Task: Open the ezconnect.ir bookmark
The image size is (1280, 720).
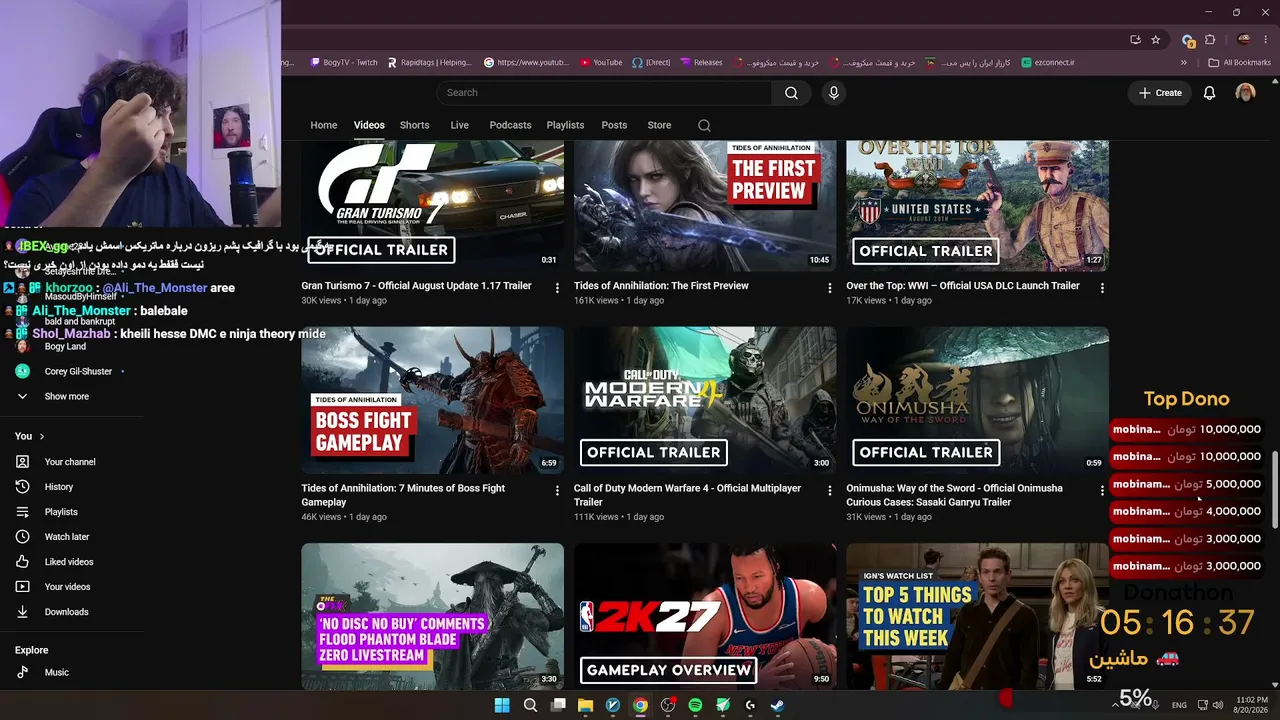Action: point(1048,62)
